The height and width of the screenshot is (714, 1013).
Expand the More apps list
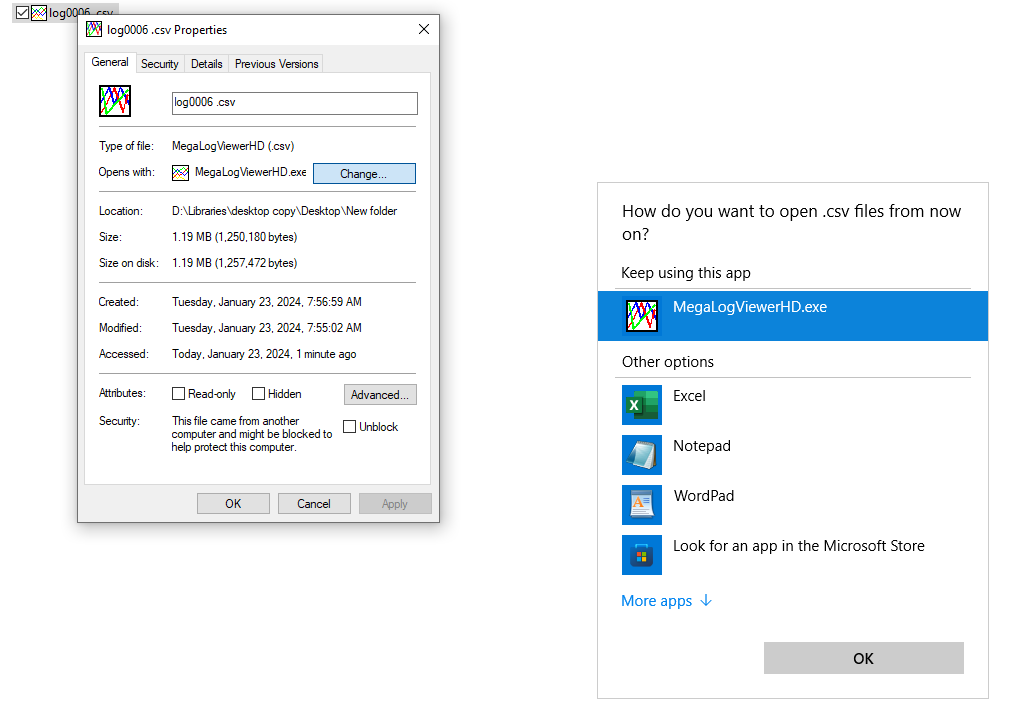pyautogui.click(x=666, y=601)
